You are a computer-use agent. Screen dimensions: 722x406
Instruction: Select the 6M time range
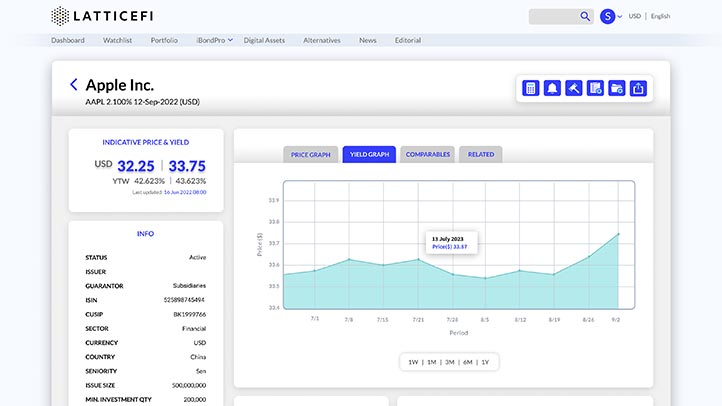pyautogui.click(x=467, y=362)
